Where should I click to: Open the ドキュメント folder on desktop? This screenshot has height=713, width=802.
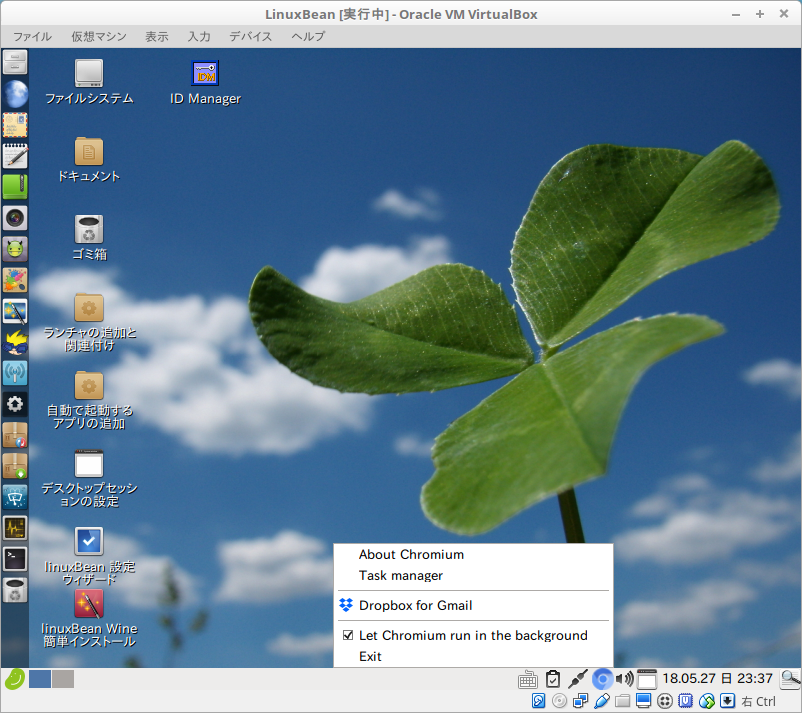click(89, 160)
